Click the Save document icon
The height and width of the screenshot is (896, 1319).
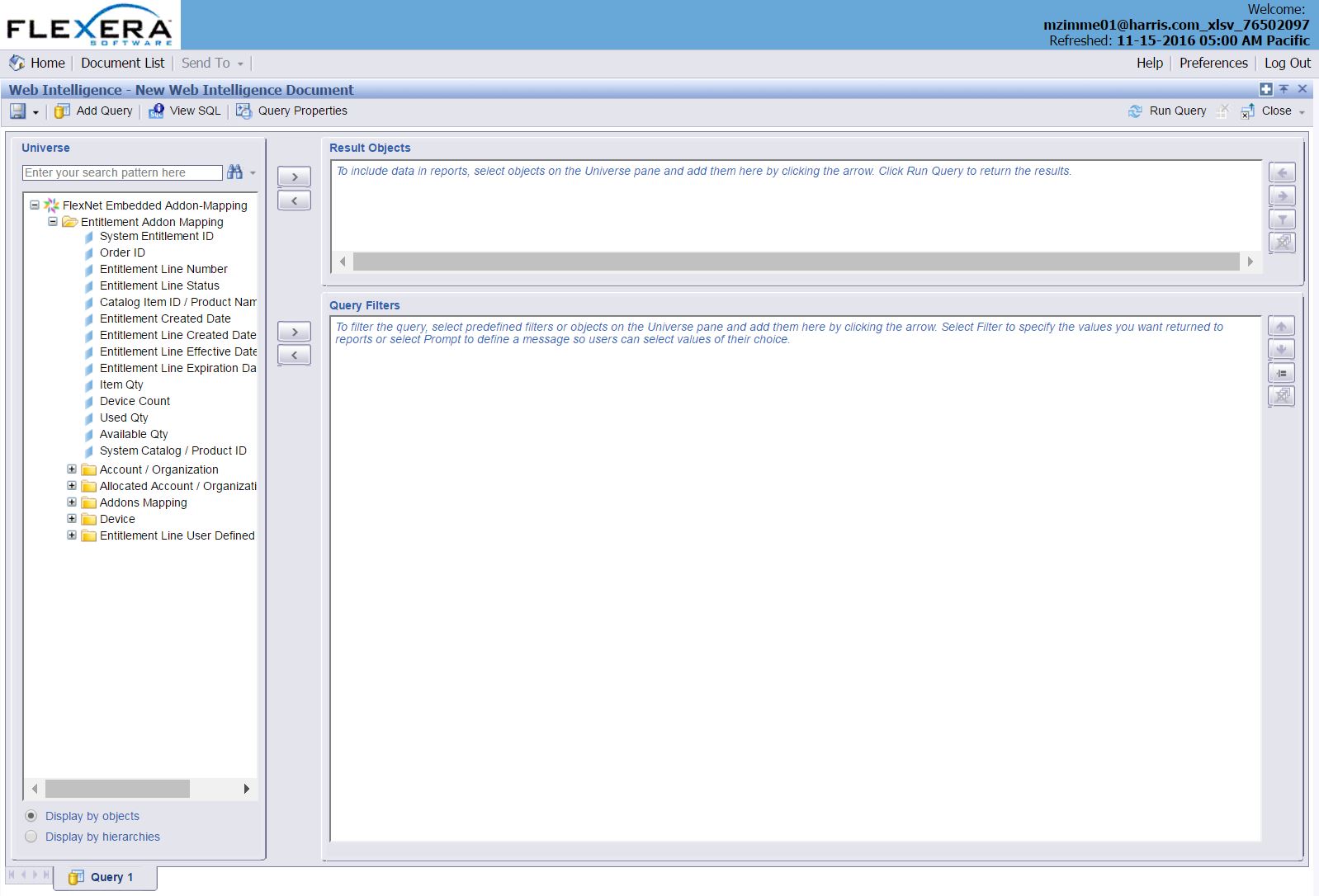(17, 111)
